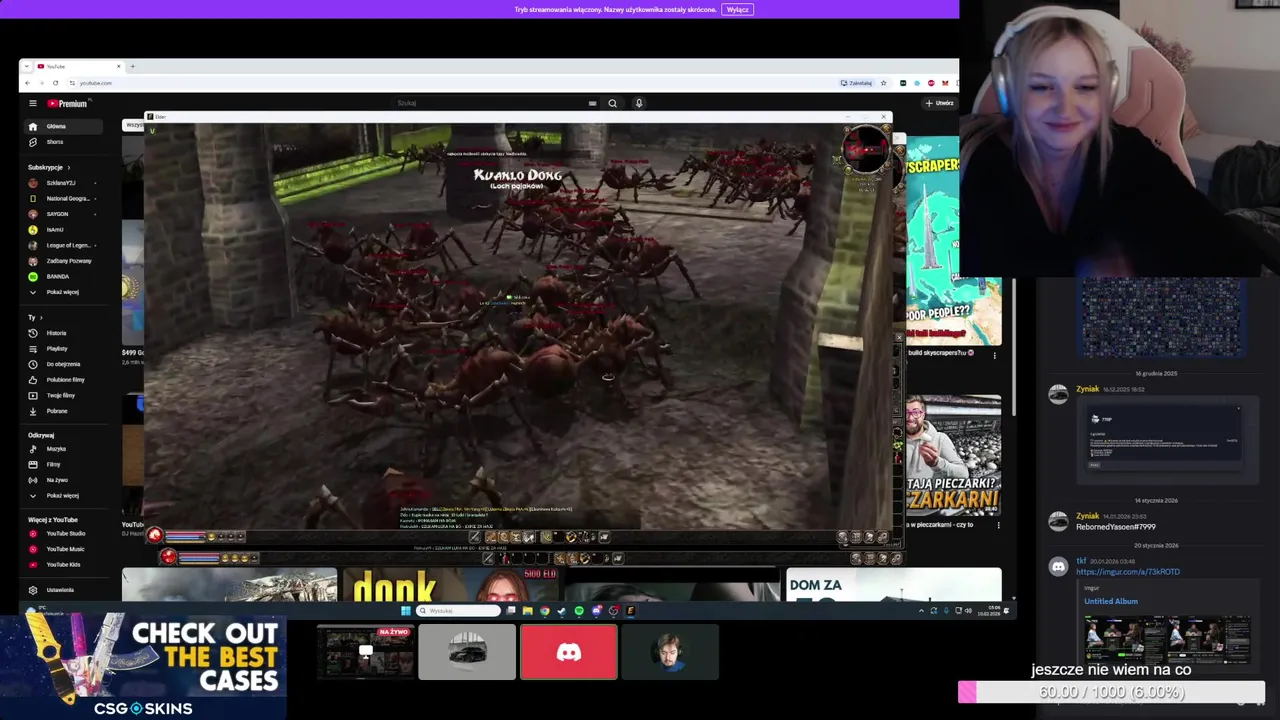Open imgur.com/a/73kROTD link in Discord

click(x=1128, y=572)
